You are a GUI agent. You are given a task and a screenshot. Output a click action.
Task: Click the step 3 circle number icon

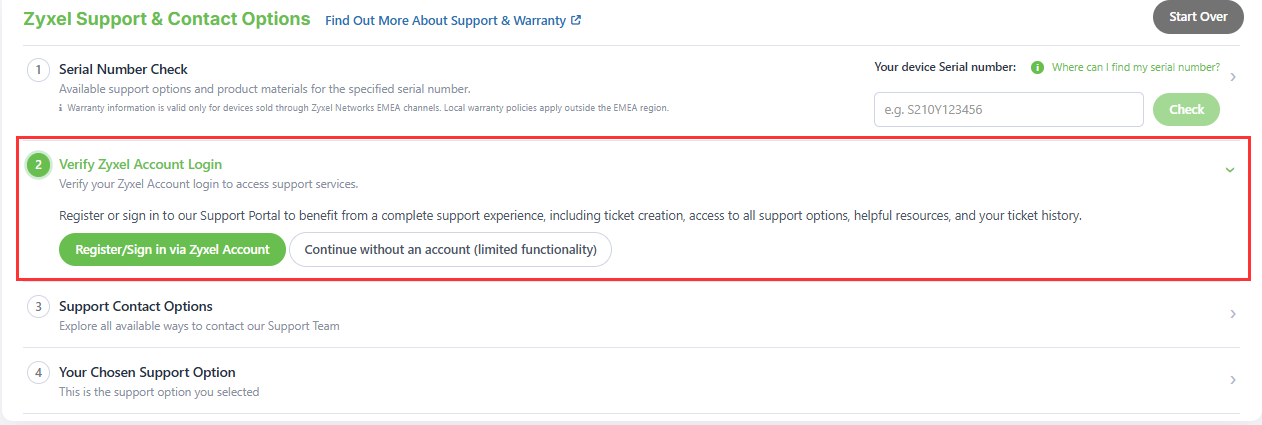tap(38, 307)
